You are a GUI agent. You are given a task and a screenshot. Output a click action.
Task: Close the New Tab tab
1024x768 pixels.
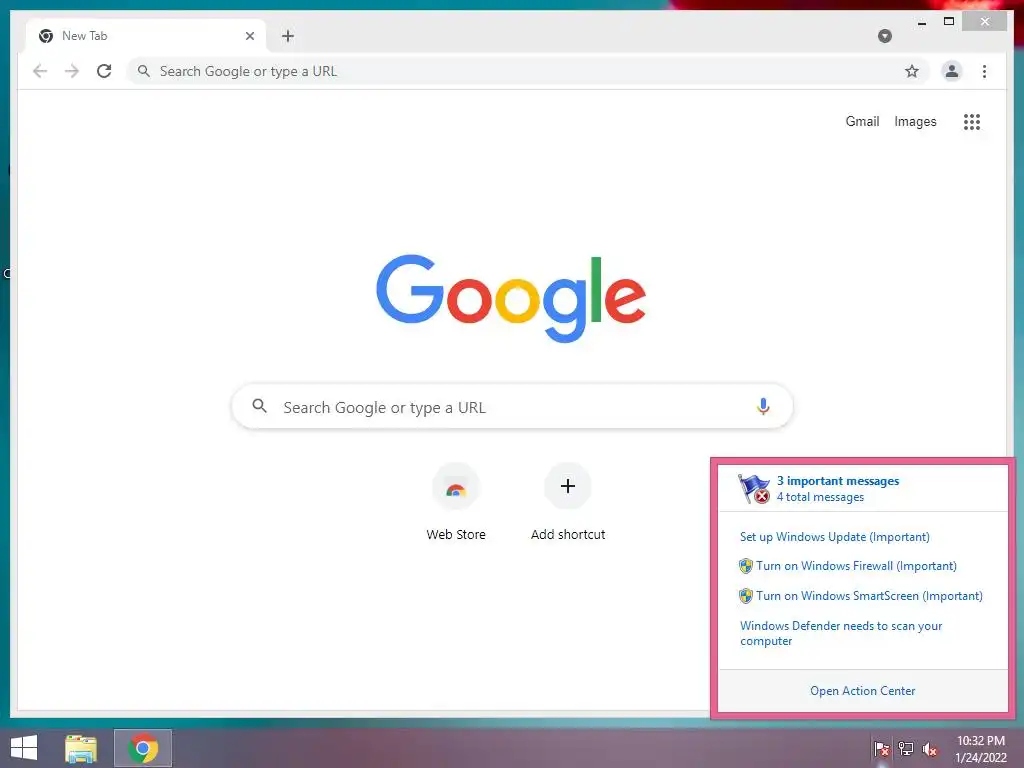click(x=249, y=36)
